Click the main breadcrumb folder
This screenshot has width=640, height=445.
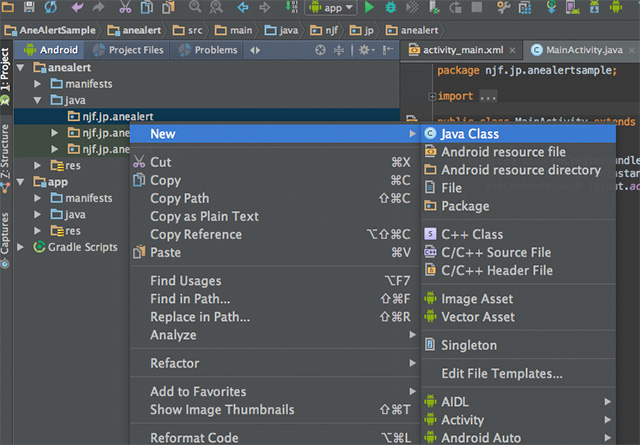pyautogui.click(x=233, y=30)
